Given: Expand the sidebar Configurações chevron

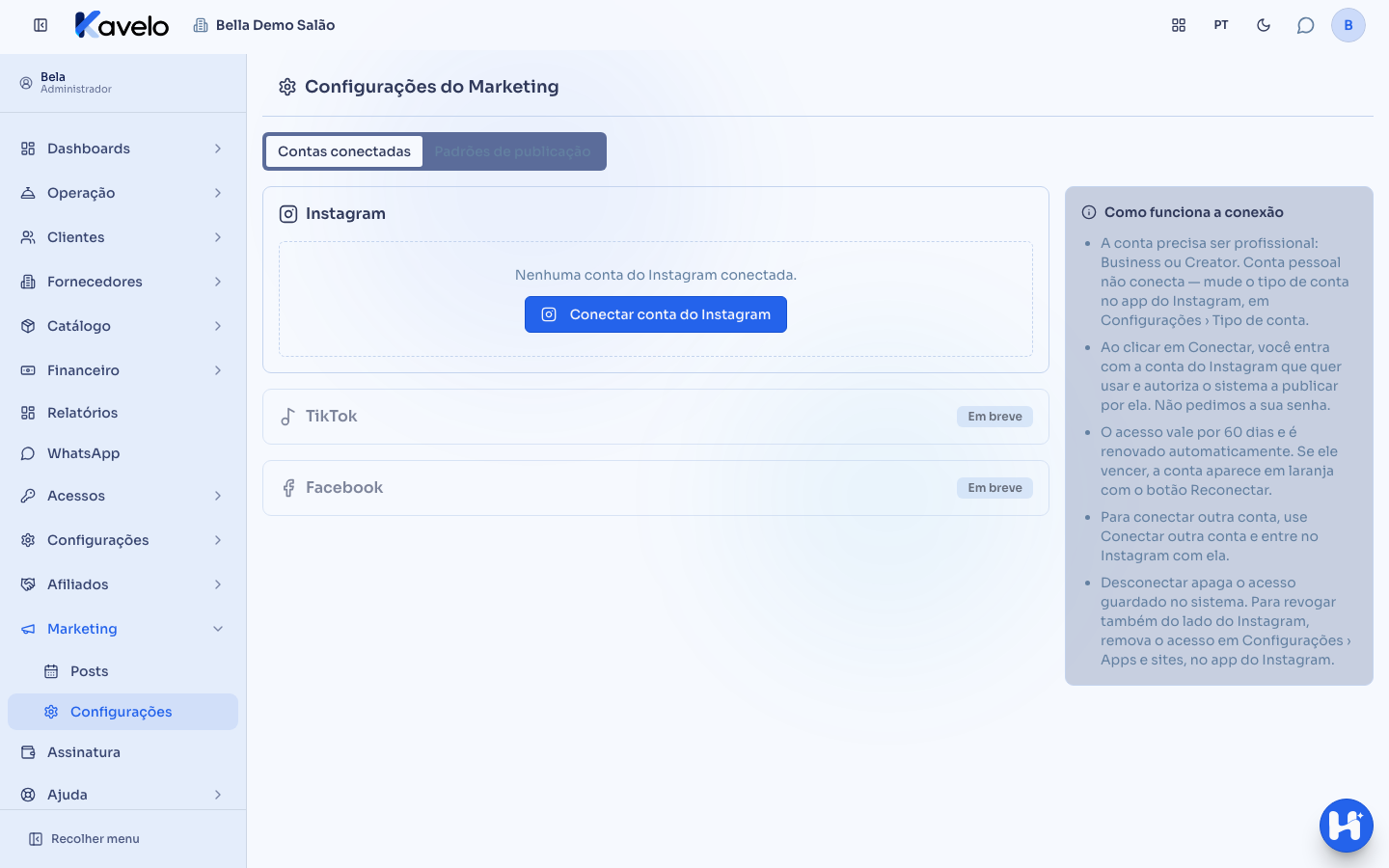Looking at the screenshot, I should pos(218,540).
